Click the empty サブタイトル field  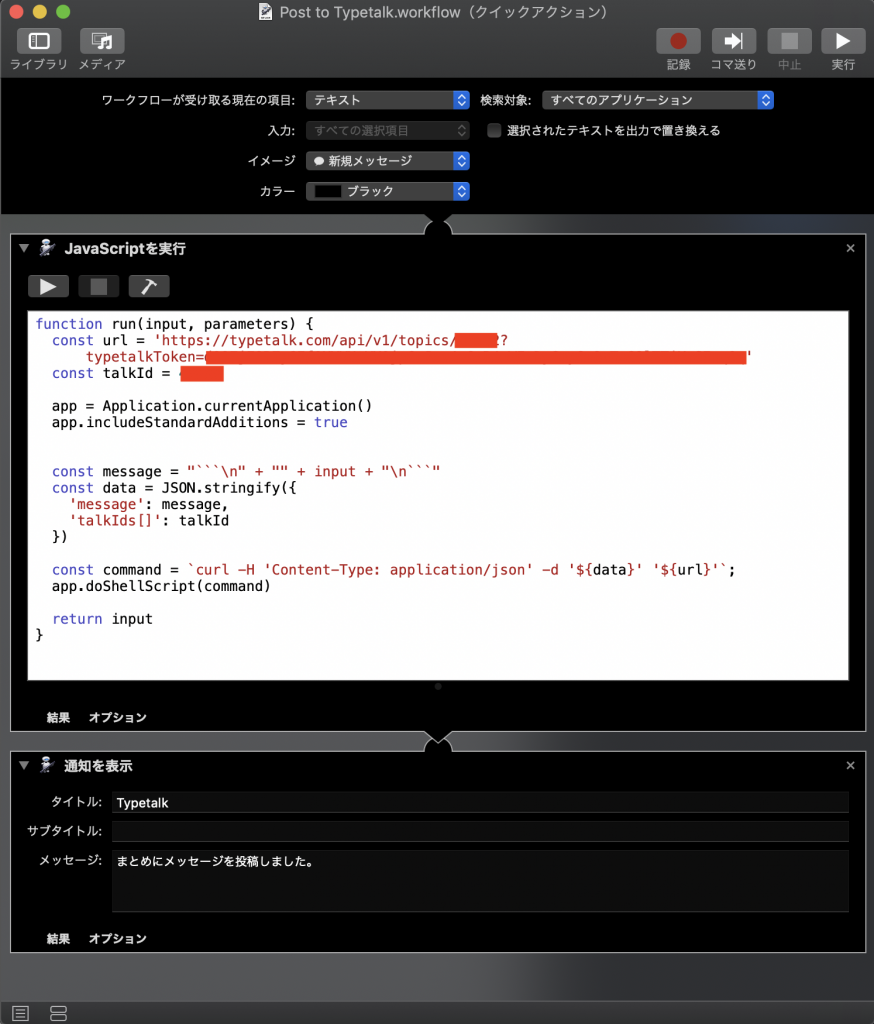point(480,831)
